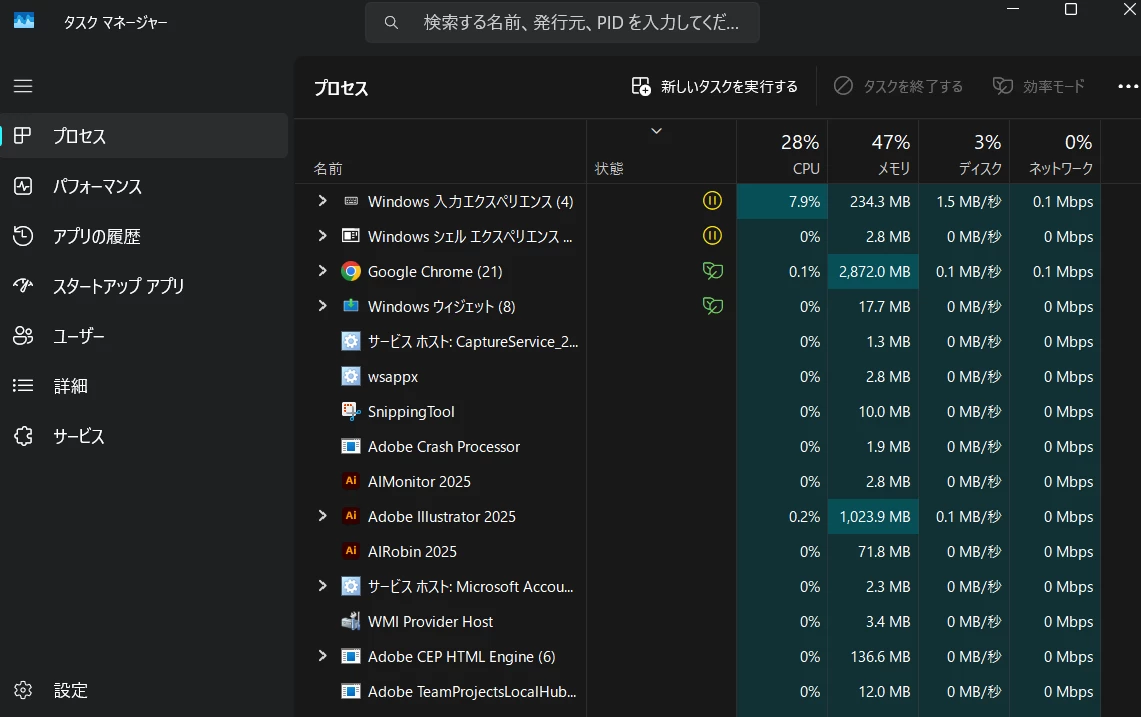Click the 1.5 MB/秒 disk cell
Image resolution: width=1141 pixels, height=717 pixels.
(964, 202)
